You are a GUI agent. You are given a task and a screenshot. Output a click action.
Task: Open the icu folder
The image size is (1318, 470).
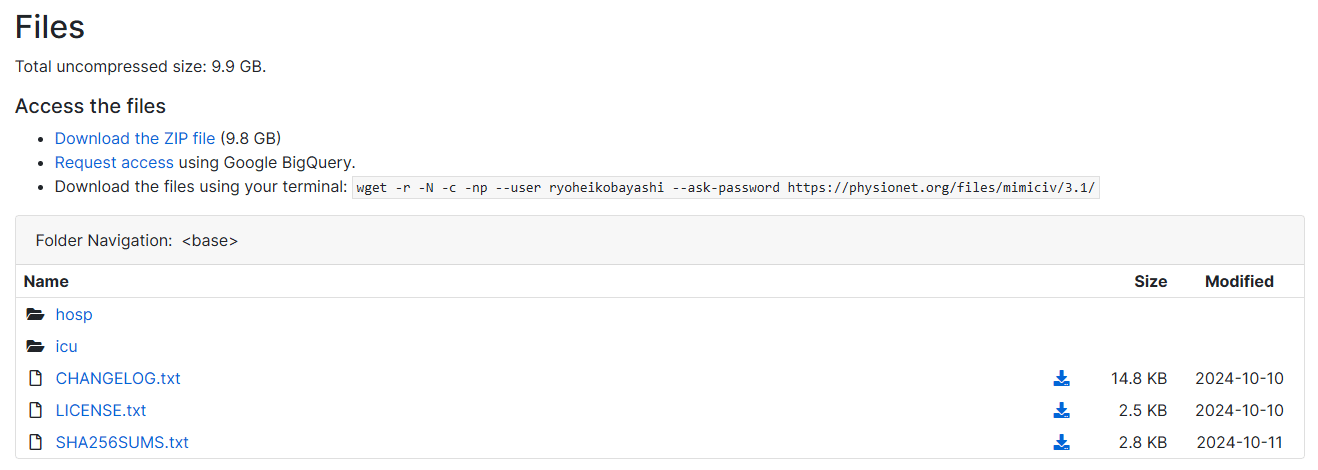[66, 346]
